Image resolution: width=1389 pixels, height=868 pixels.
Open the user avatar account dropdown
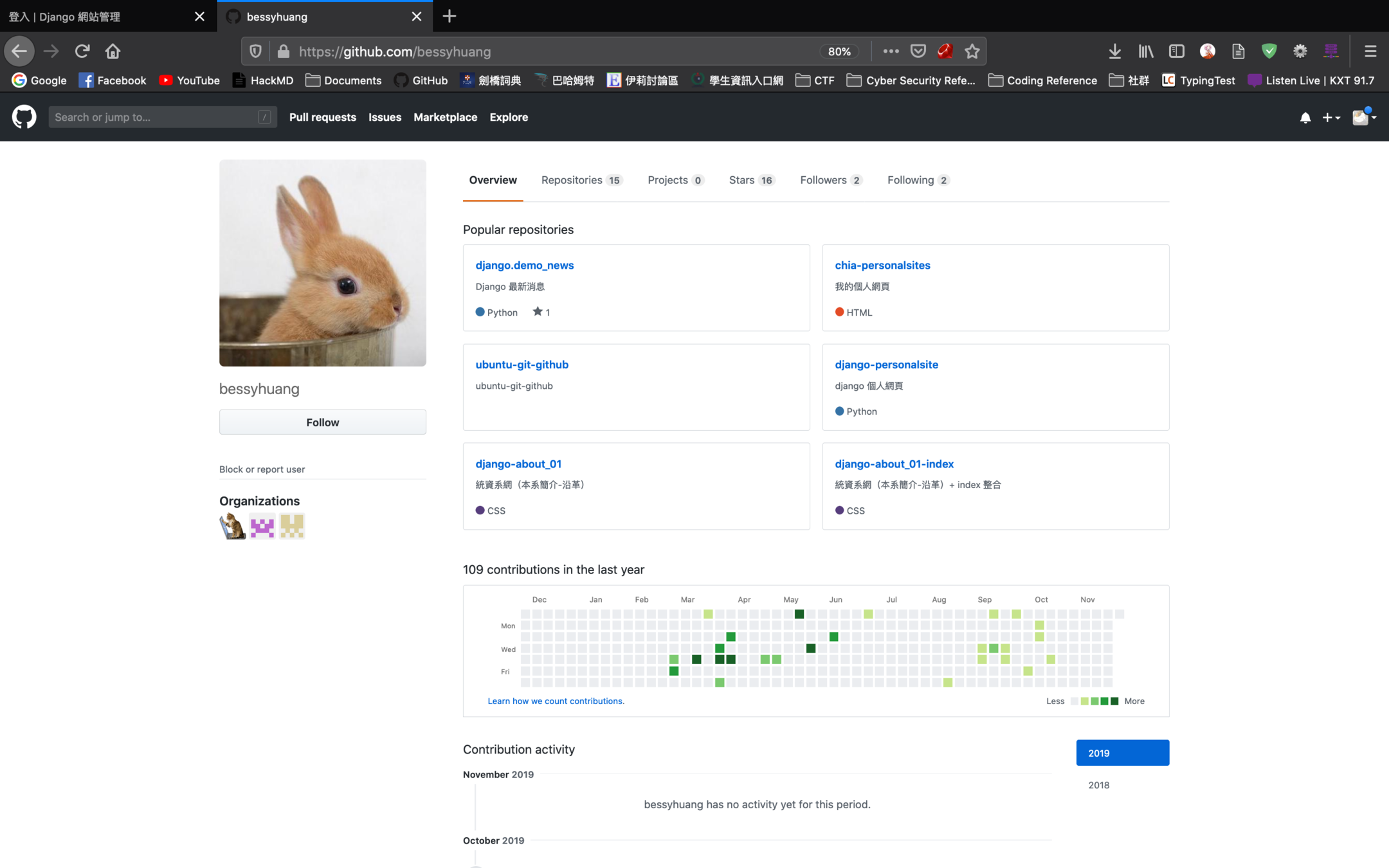(x=1363, y=118)
